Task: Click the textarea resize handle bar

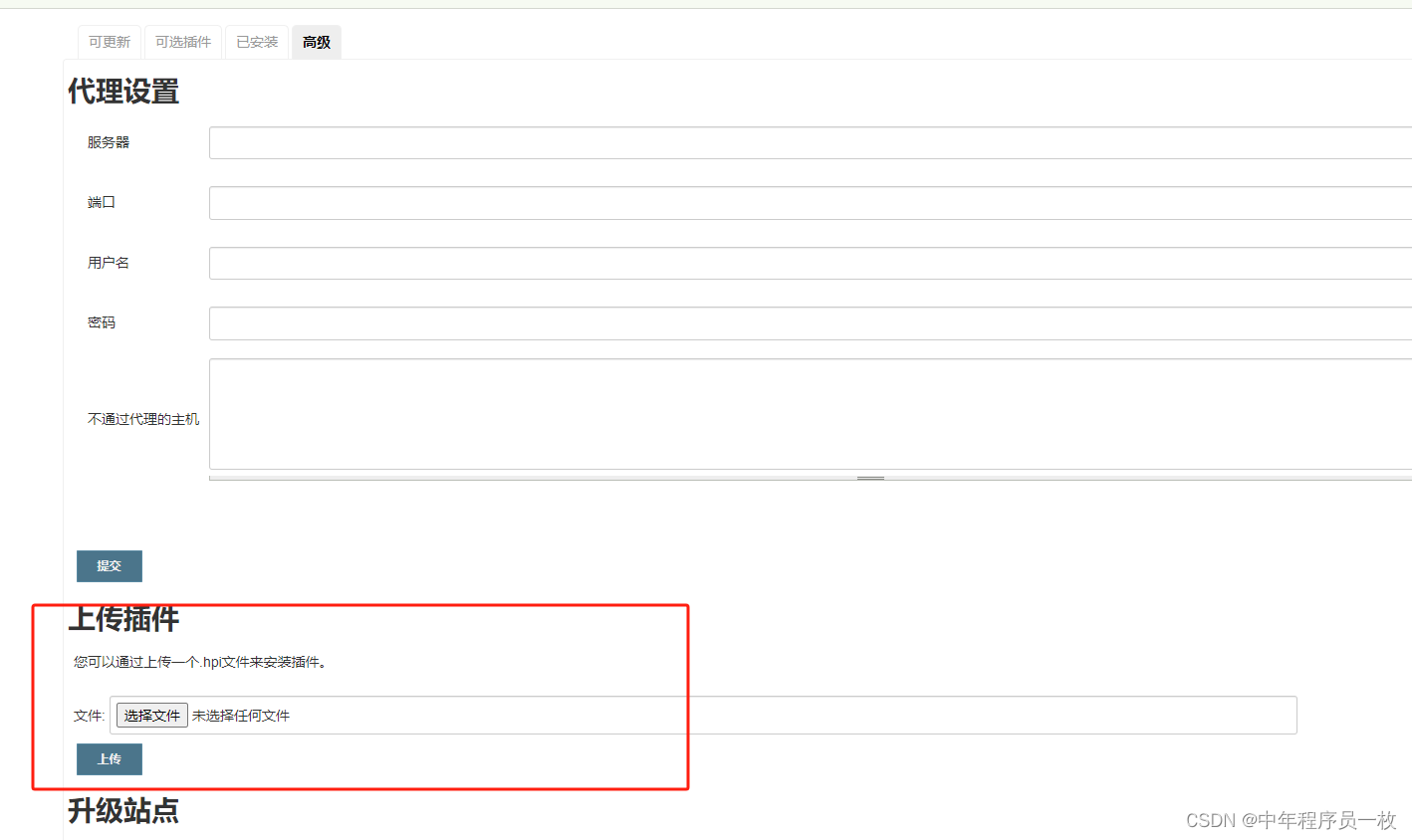Action: 810,478
